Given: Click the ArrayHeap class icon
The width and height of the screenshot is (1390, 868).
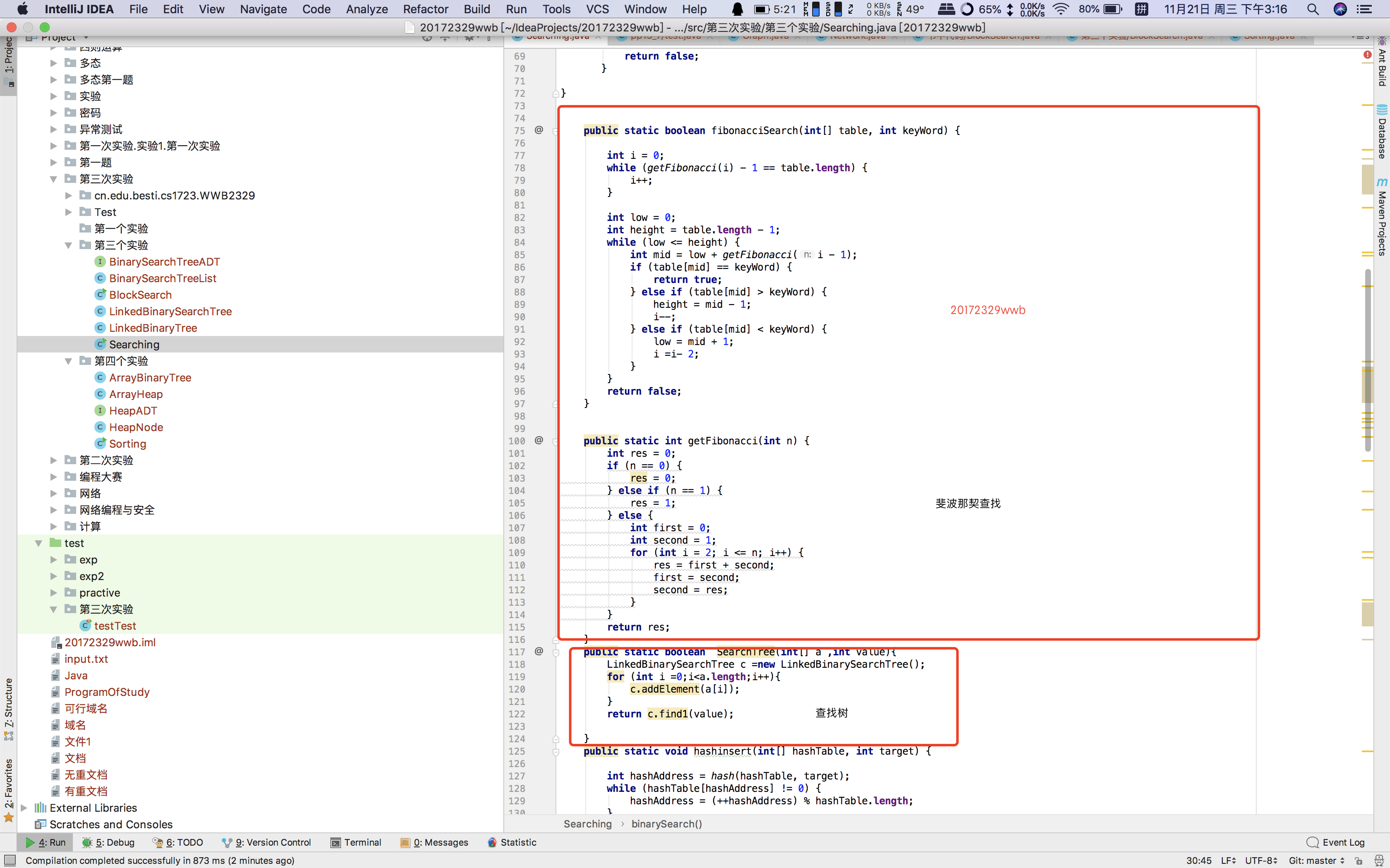Looking at the screenshot, I should tap(100, 394).
